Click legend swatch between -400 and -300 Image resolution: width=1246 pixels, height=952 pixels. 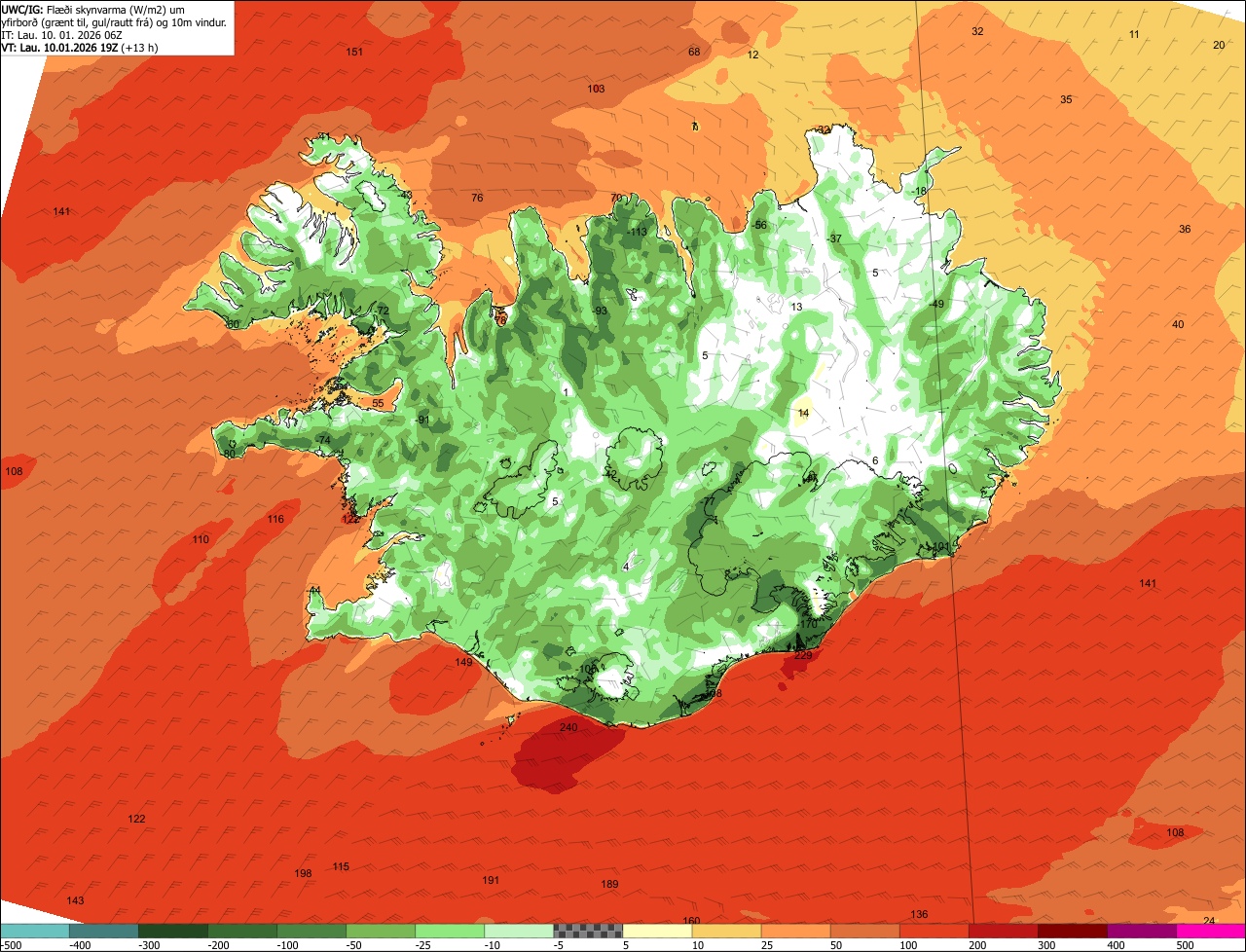tap(104, 931)
